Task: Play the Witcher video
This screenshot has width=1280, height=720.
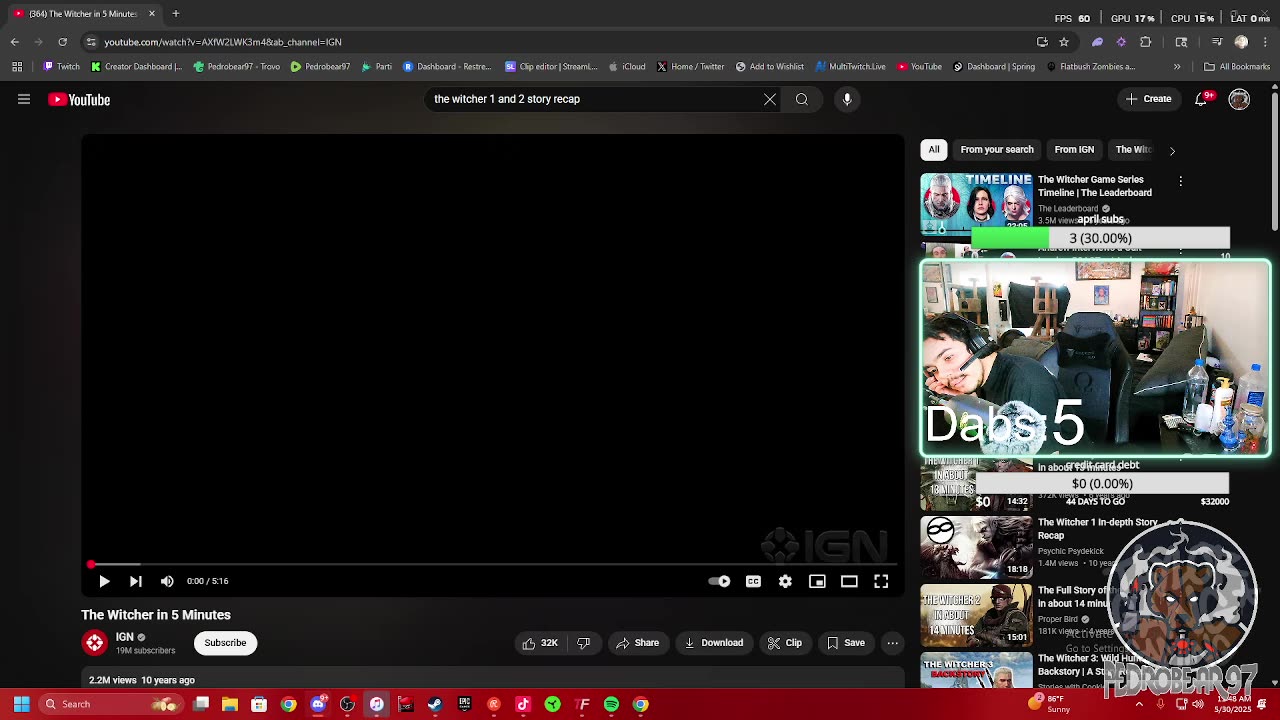Action: [104, 581]
